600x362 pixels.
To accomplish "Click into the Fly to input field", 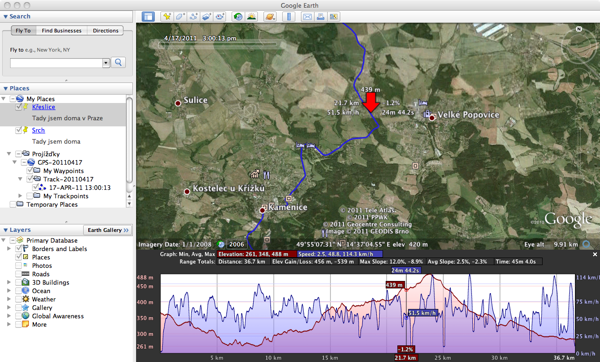I will [56, 63].
